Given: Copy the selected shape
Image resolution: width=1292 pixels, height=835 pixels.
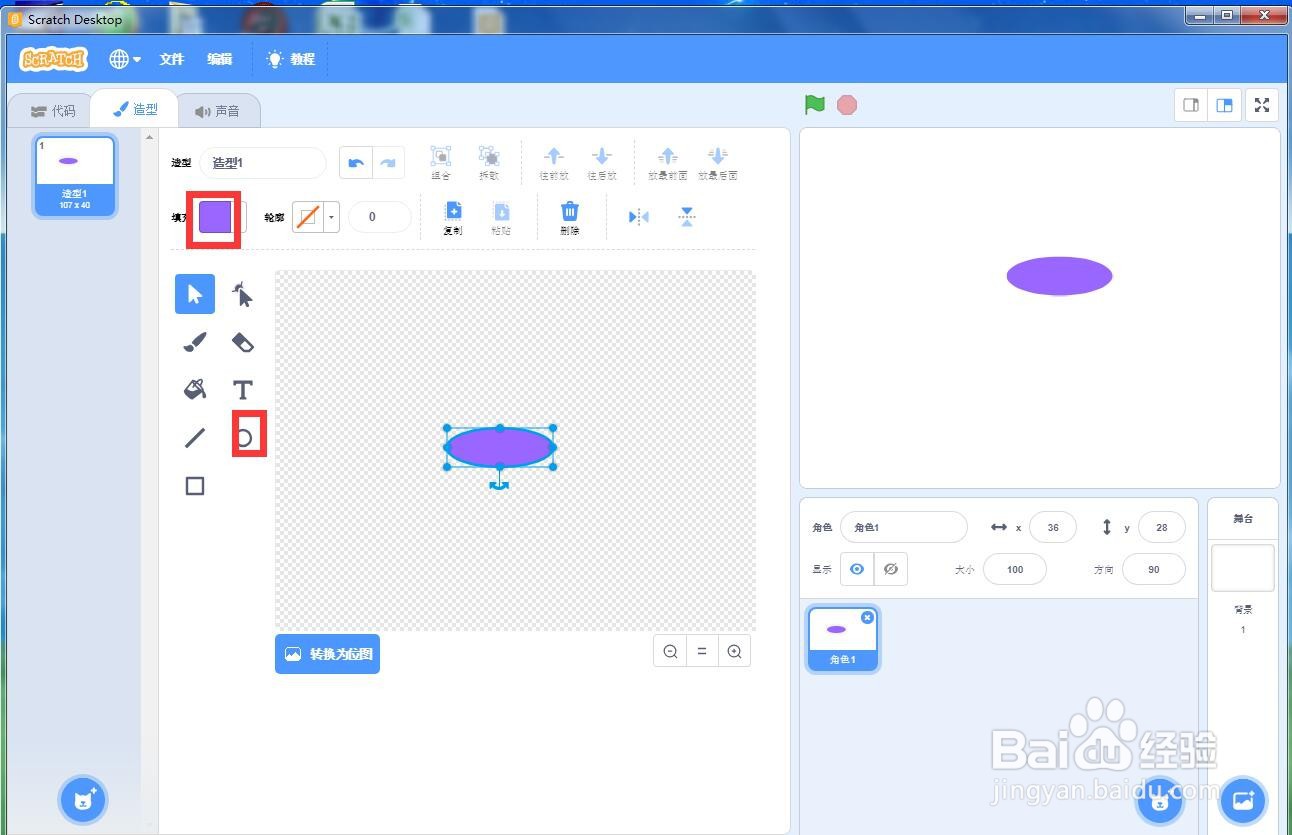Looking at the screenshot, I should click(x=453, y=217).
